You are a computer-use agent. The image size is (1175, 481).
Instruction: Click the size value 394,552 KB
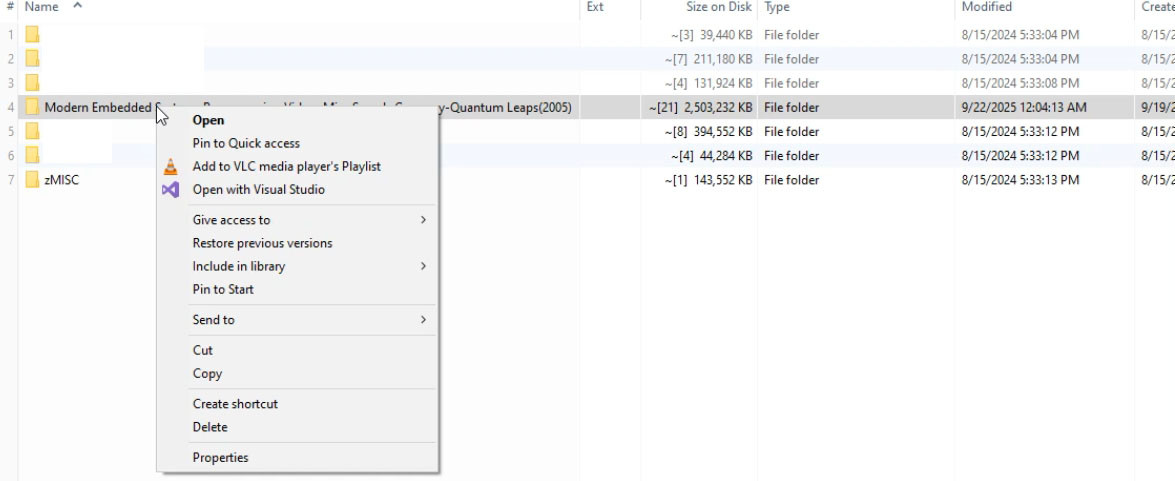point(725,131)
